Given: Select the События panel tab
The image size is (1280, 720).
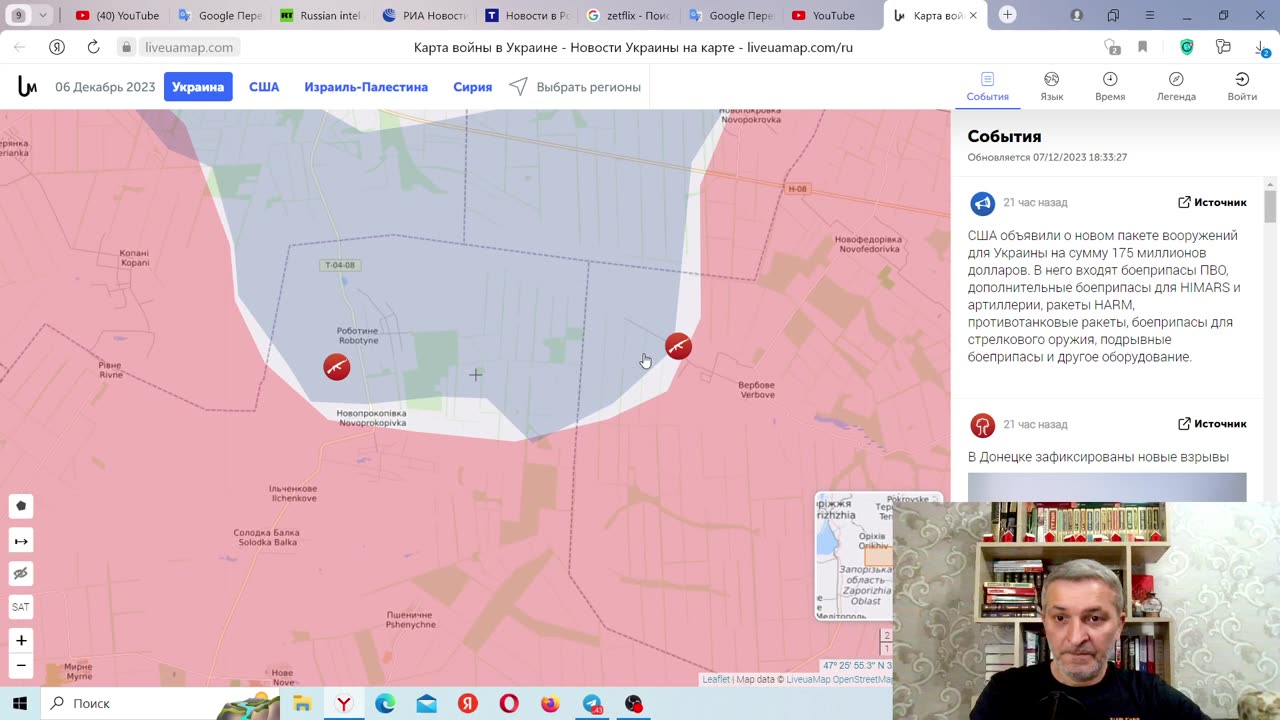Looking at the screenshot, I should point(987,87).
